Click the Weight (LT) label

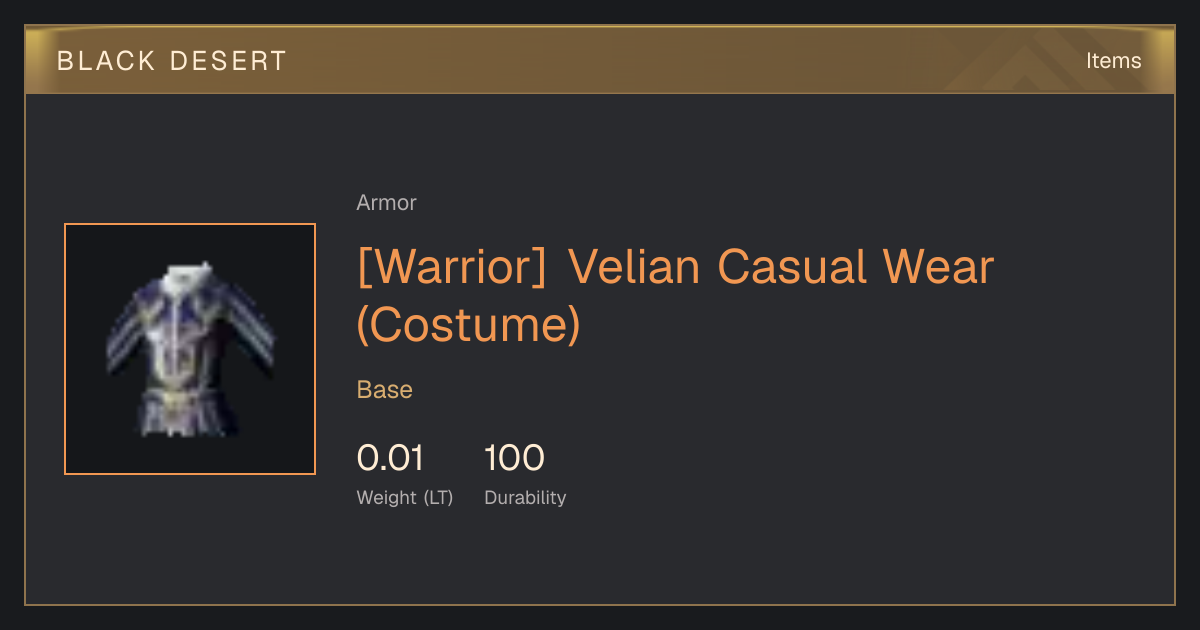pos(405,498)
